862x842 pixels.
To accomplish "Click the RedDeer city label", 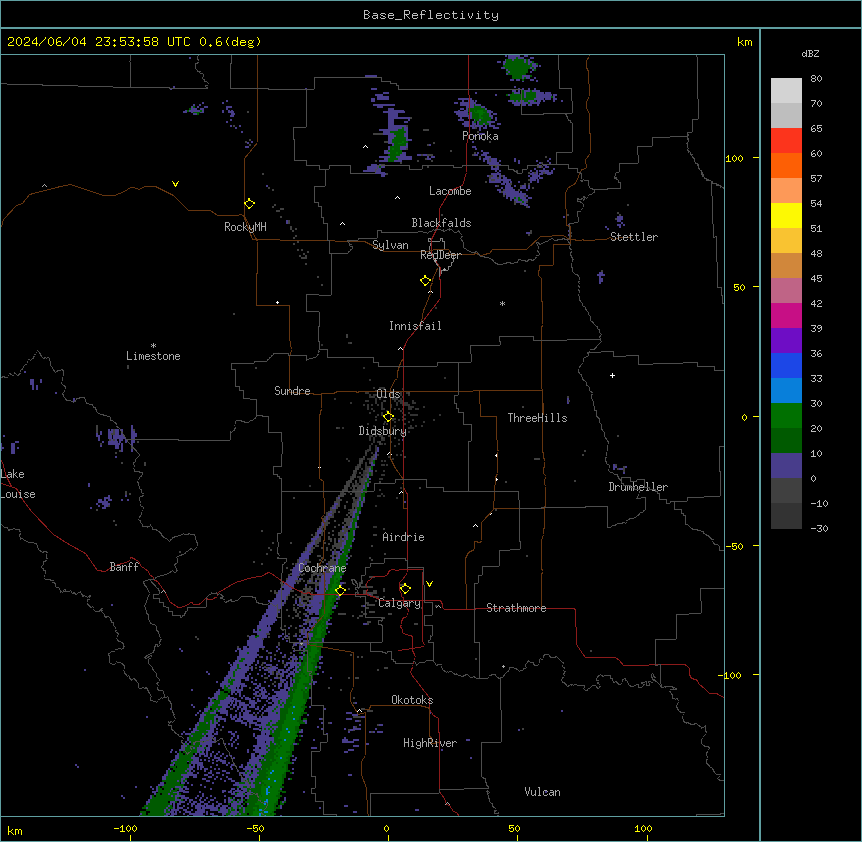I will click(x=440, y=255).
